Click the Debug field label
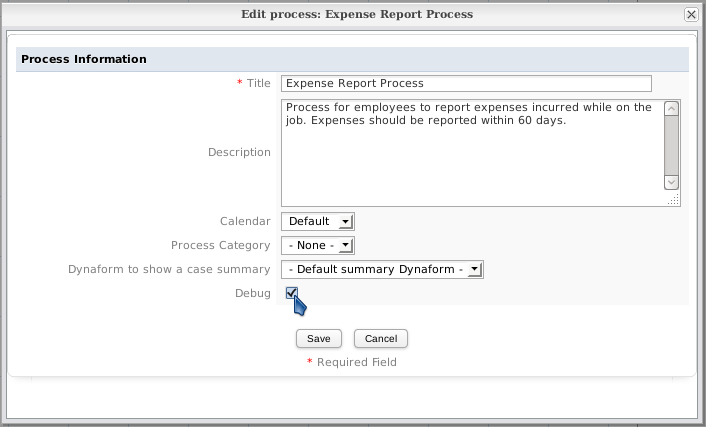Image resolution: width=706 pixels, height=427 pixels. click(251, 293)
